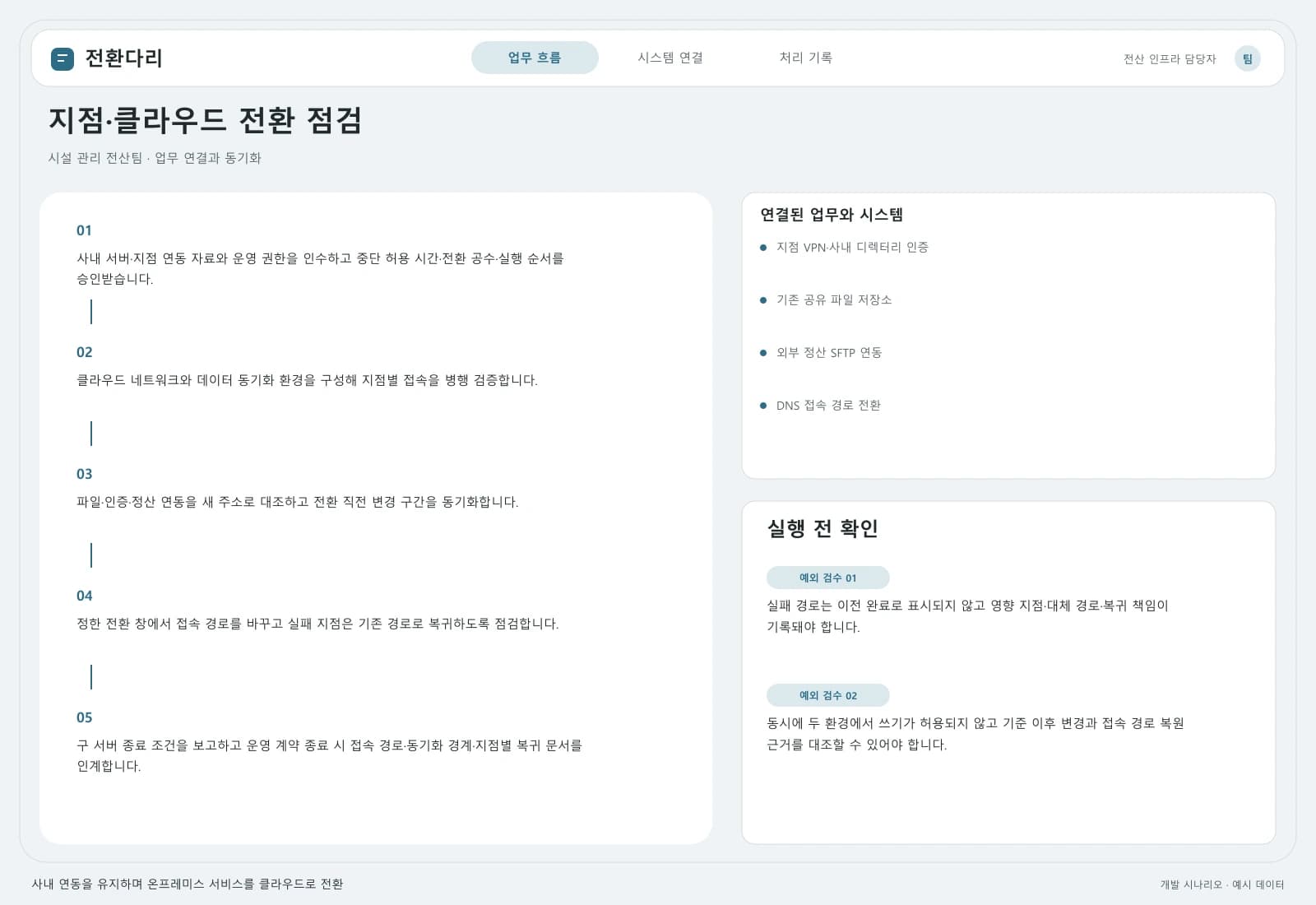The image size is (1316, 905).
Task: Click the 전환다리 brand name
Action: point(124,58)
